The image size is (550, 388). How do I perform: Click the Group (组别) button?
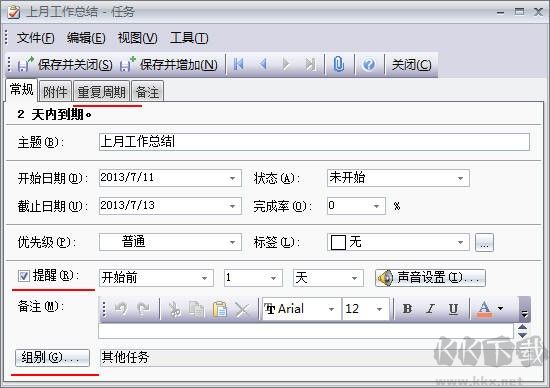click(52, 358)
